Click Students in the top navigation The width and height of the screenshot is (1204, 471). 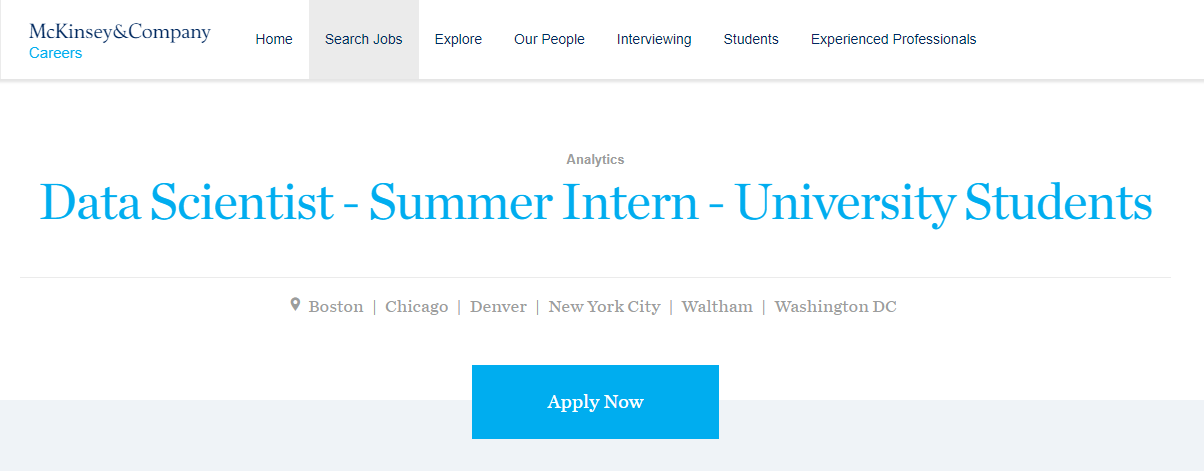tap(751, 40)
